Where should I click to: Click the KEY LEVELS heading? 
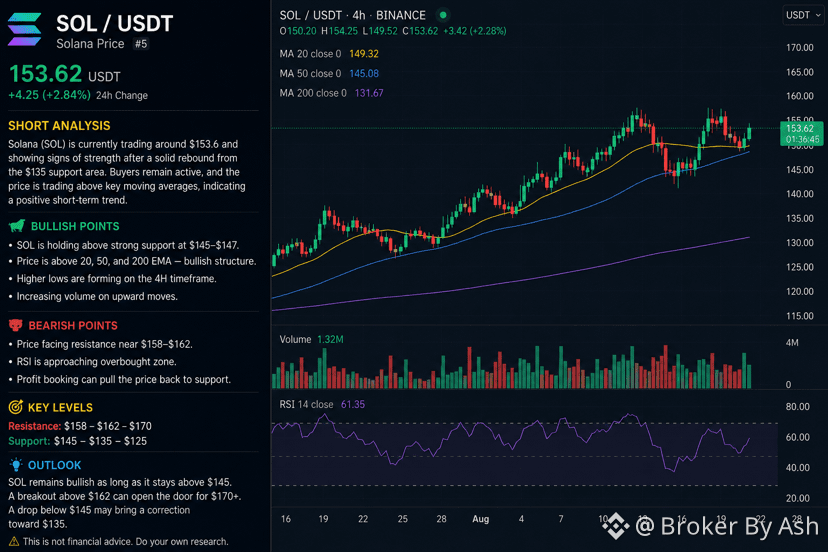(x=60, y=407)
